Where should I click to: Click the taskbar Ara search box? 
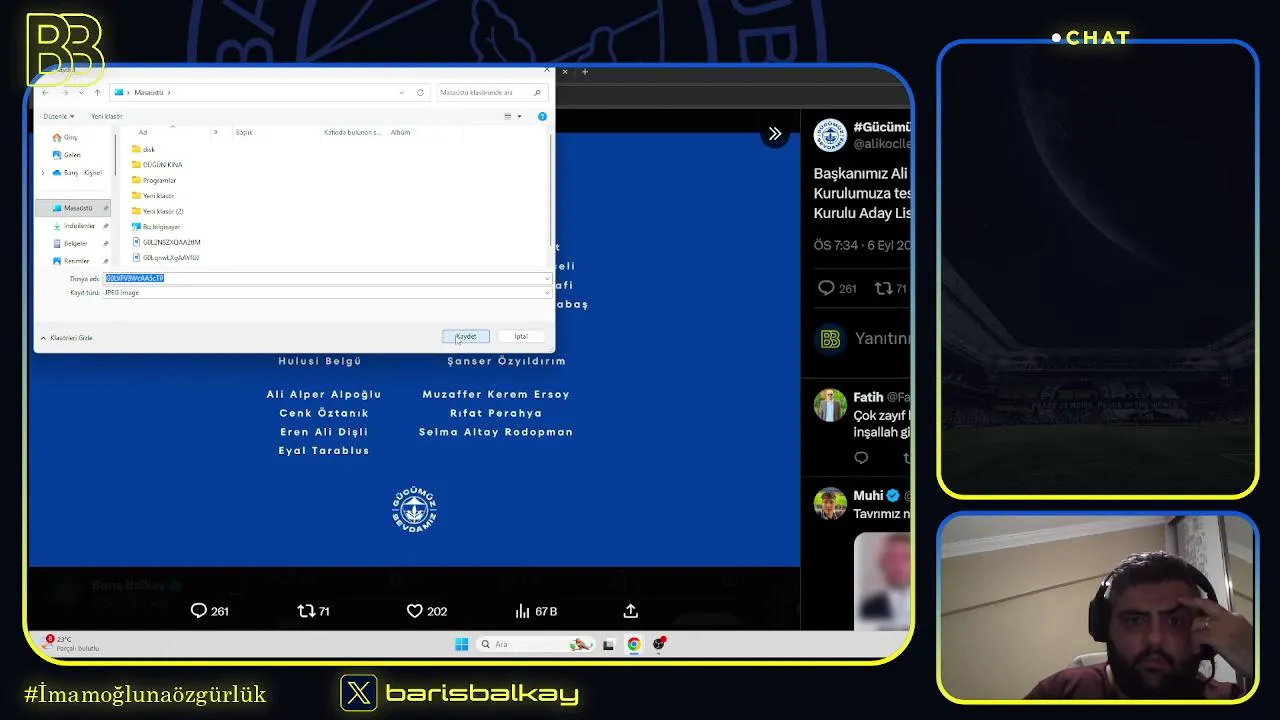point(534,644)
